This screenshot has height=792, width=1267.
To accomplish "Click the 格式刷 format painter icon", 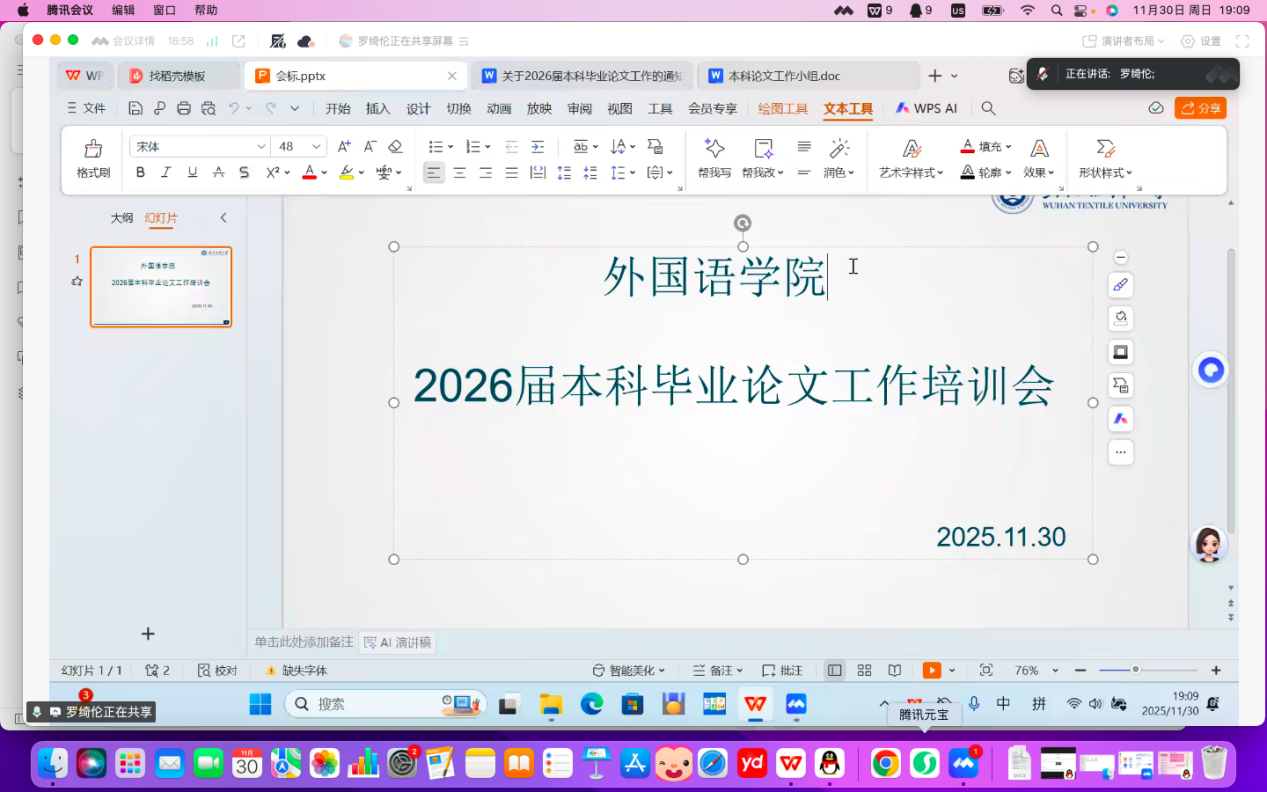I will coord(93,149).
